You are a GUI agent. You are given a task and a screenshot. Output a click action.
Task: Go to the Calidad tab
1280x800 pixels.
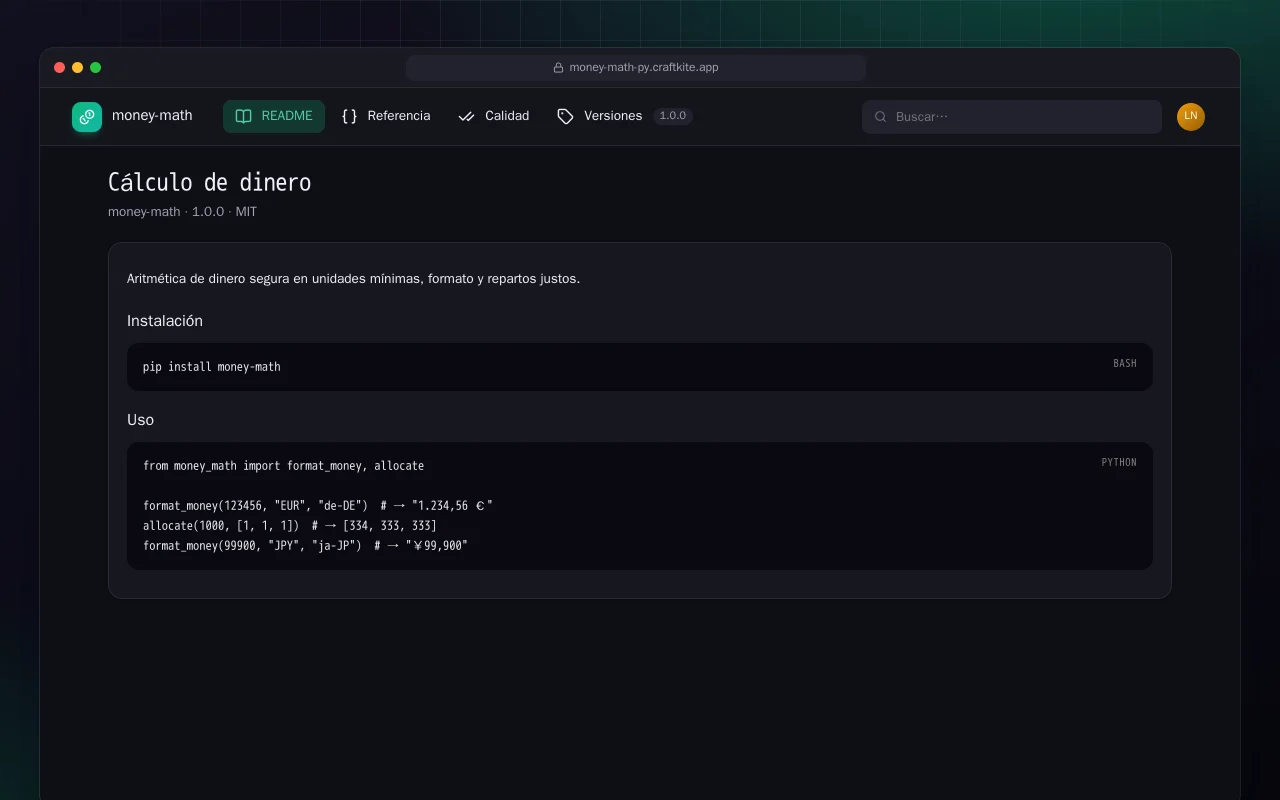pyautogui.click(x=494, y=116)
